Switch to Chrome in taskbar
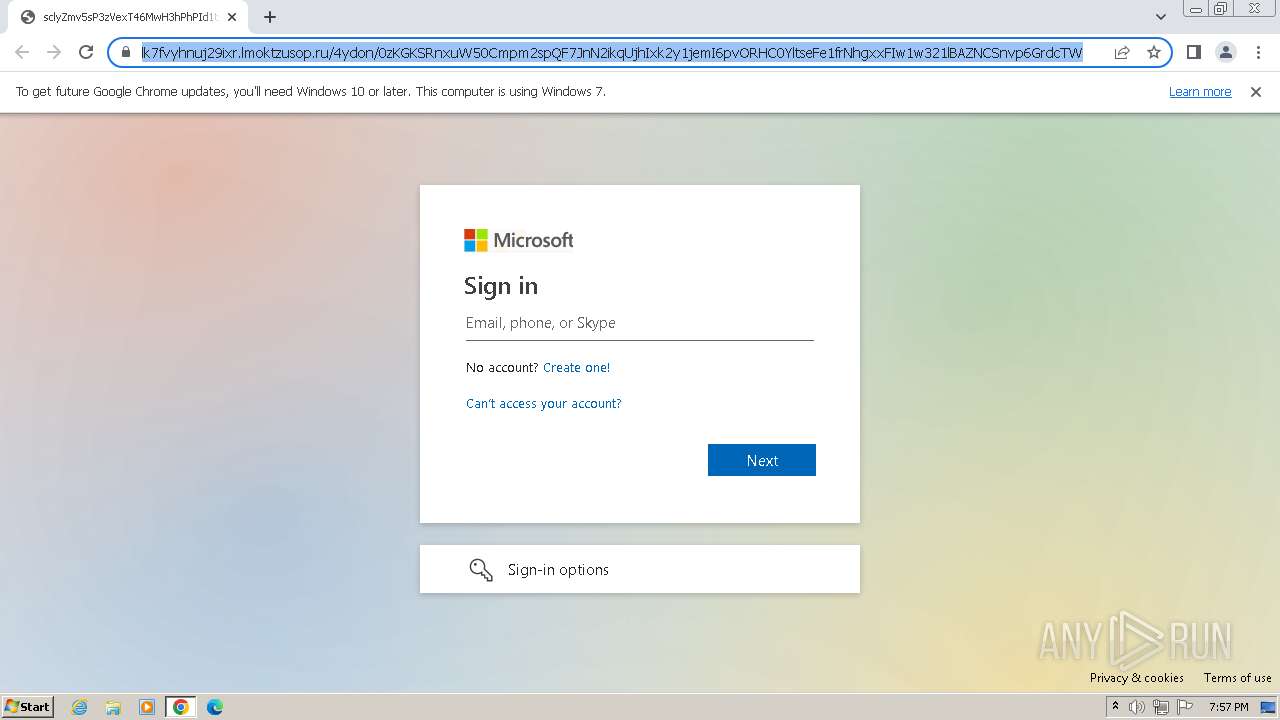The image size is (1280, 720). point(180,707)
